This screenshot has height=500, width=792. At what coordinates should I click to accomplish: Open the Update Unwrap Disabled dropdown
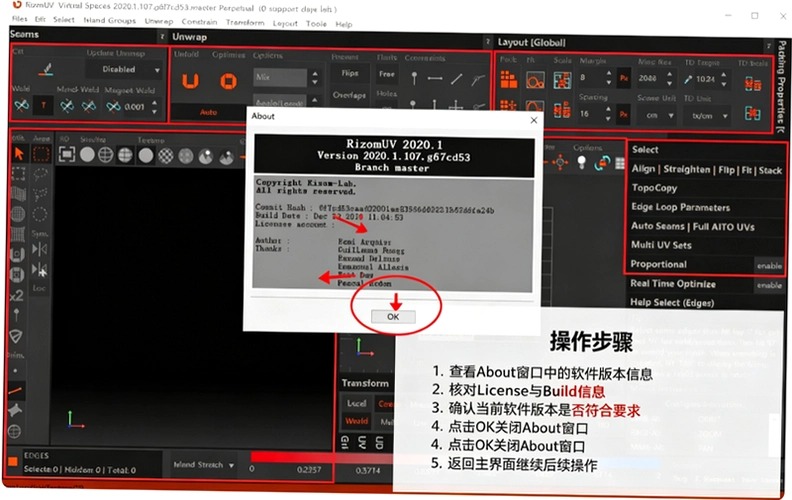coord(124,70)
